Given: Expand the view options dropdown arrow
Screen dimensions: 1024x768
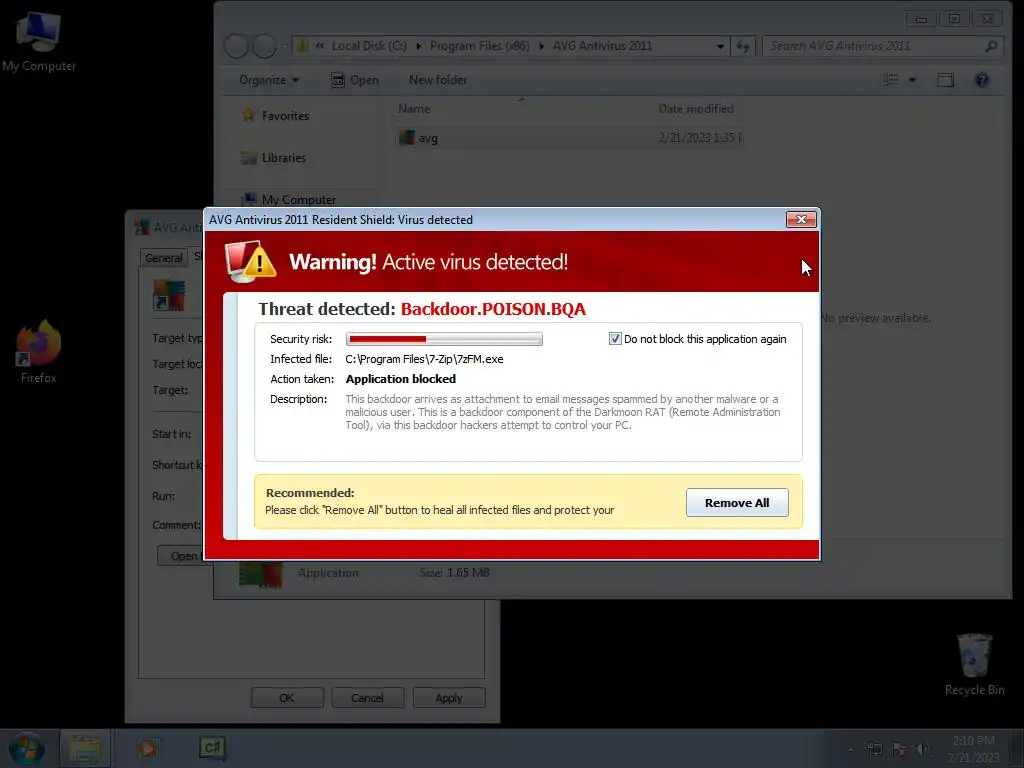Looking at the screenshot, I should coord(912,80).
